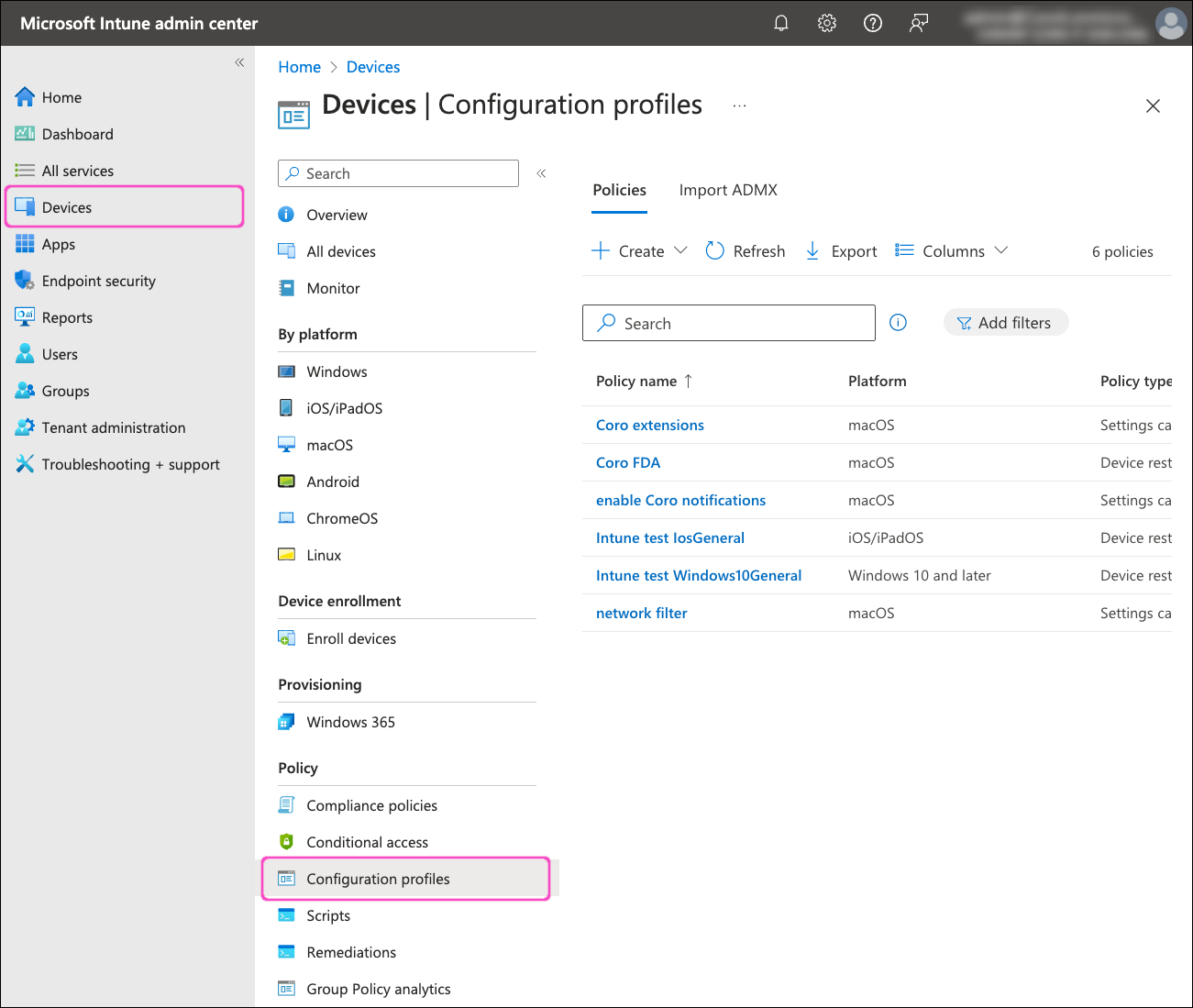Click the feedback person icon
This screenshot has height=1008, width=1193.
918,23
